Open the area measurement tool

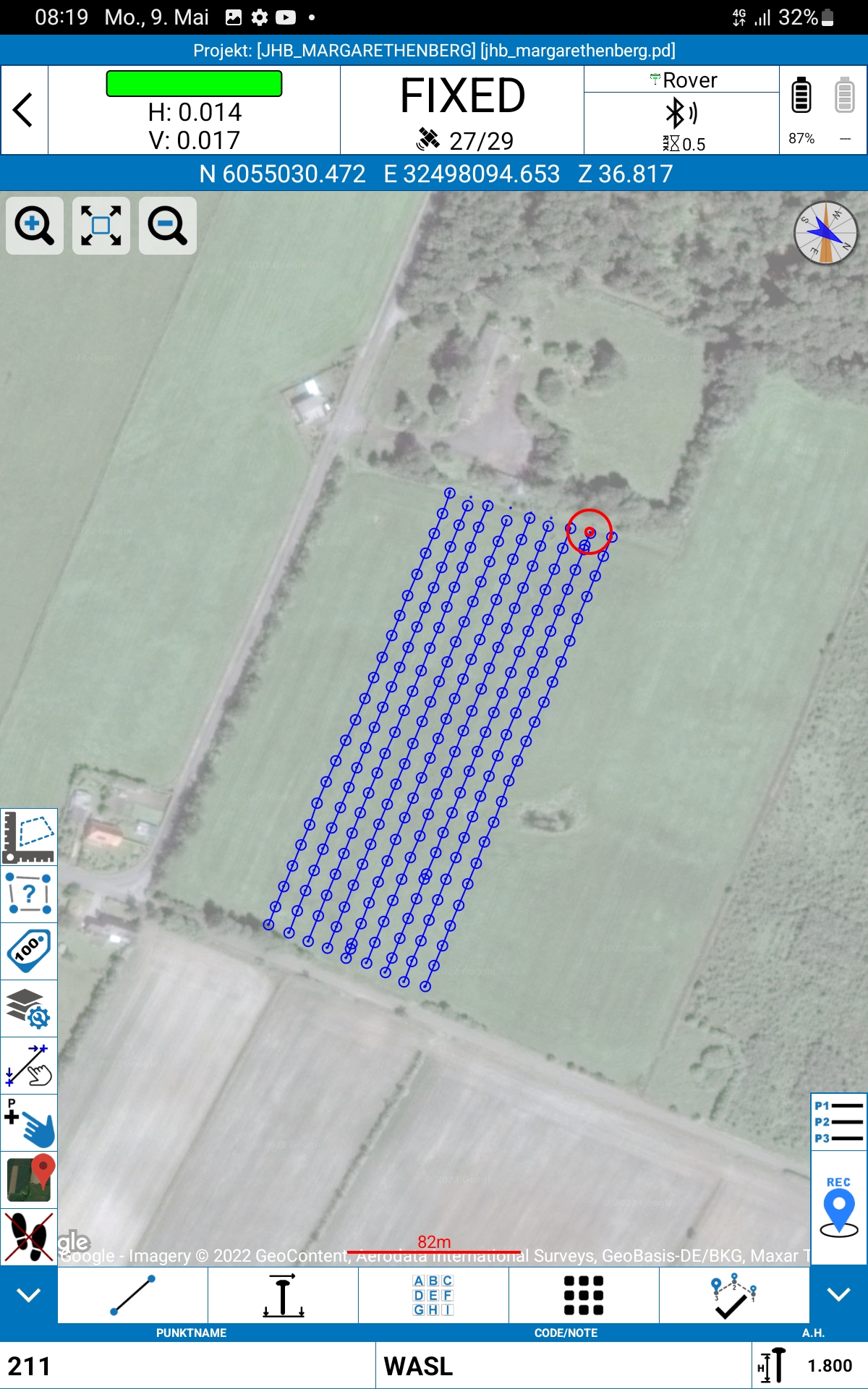coord(29,837)
